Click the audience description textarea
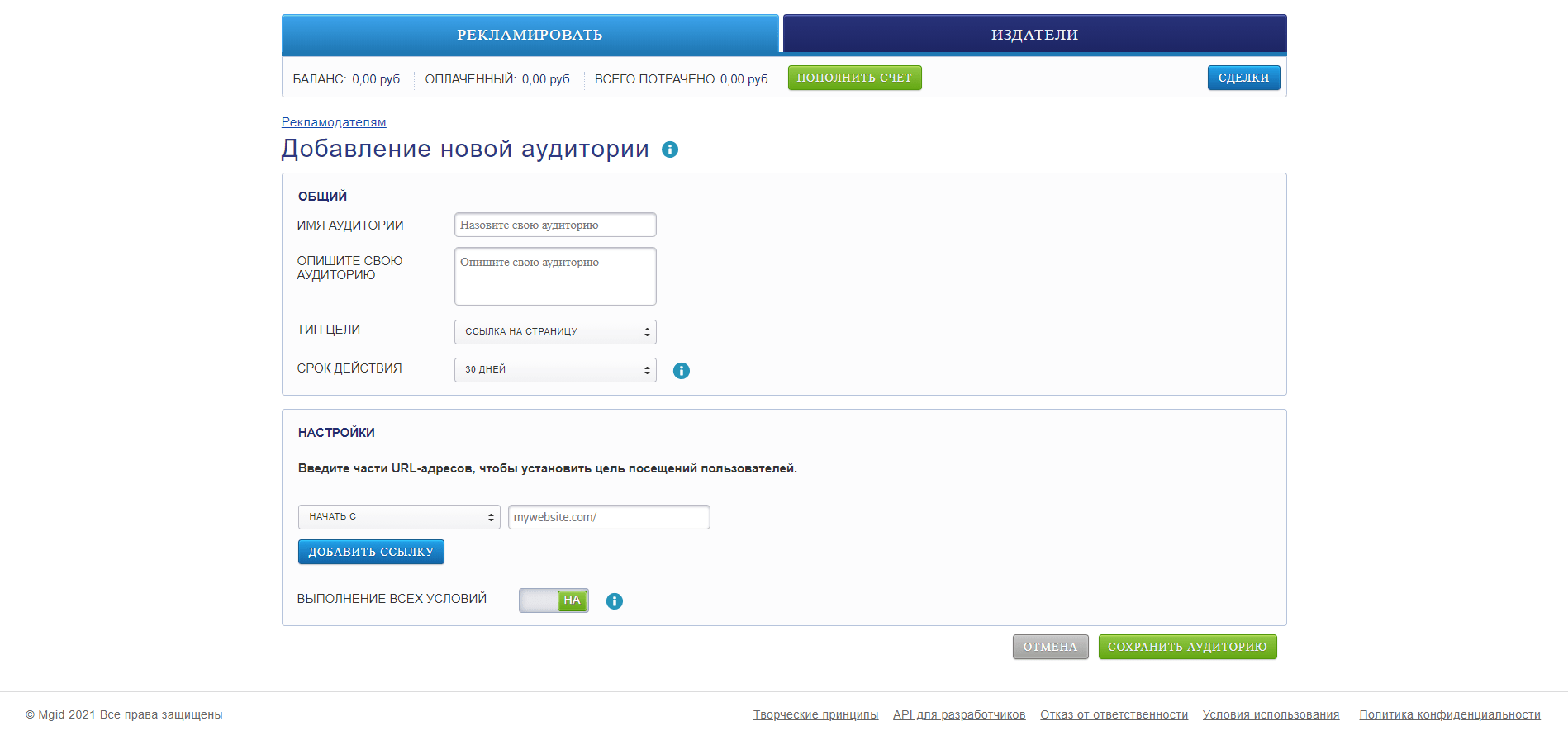The width and height of the screenshot is (1568, 731). [555, 277]
